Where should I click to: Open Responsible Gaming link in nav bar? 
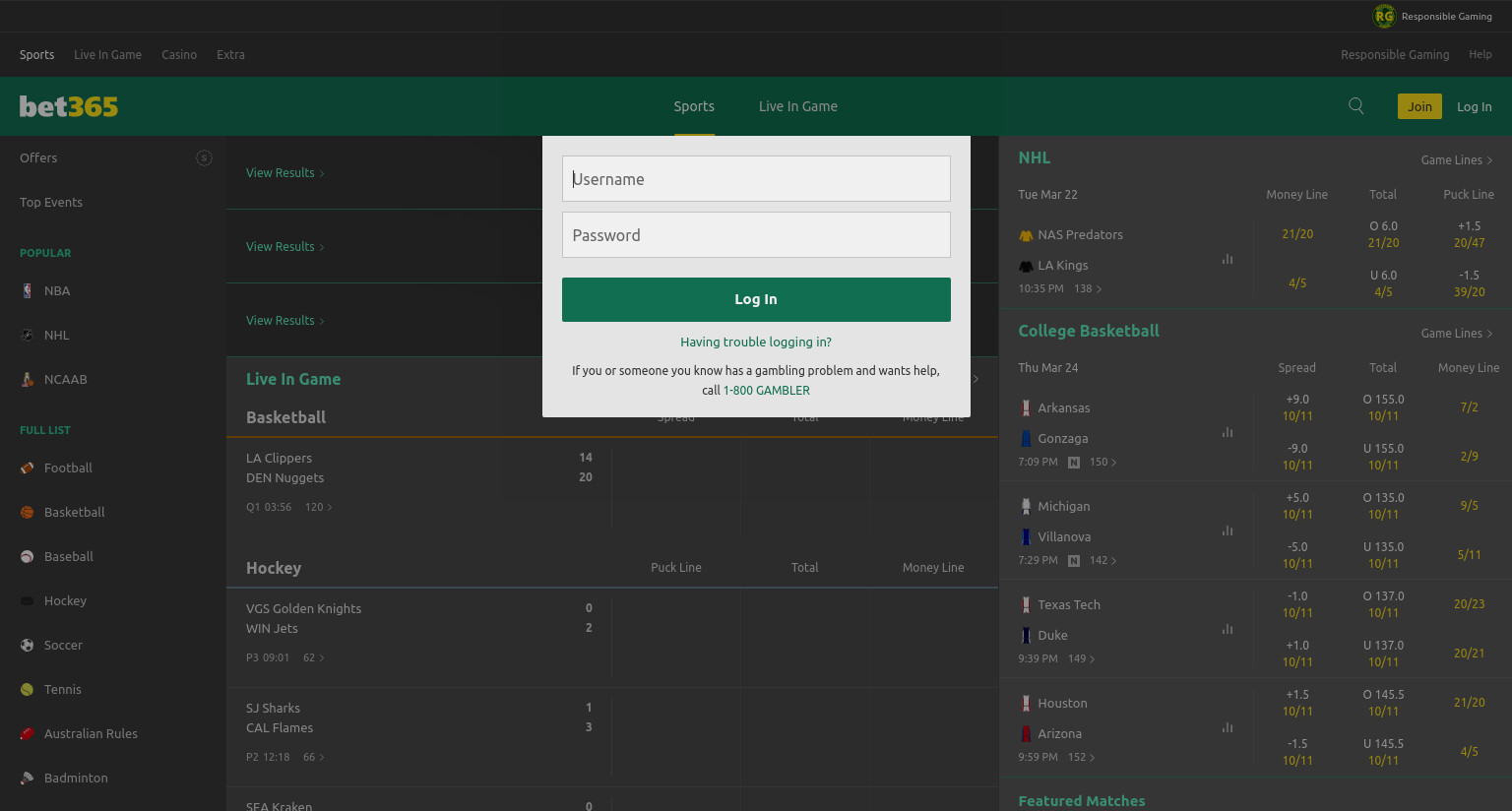pos(1395,55)
